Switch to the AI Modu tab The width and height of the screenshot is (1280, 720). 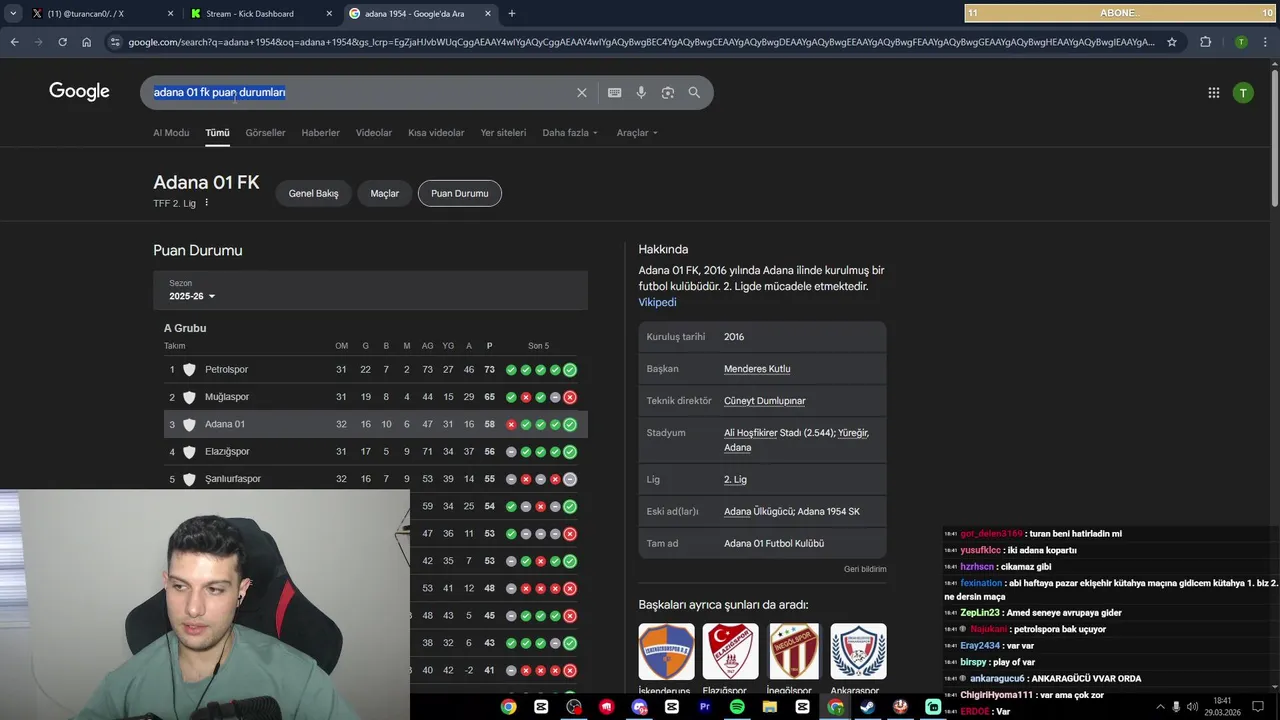(x=171, y=132)
